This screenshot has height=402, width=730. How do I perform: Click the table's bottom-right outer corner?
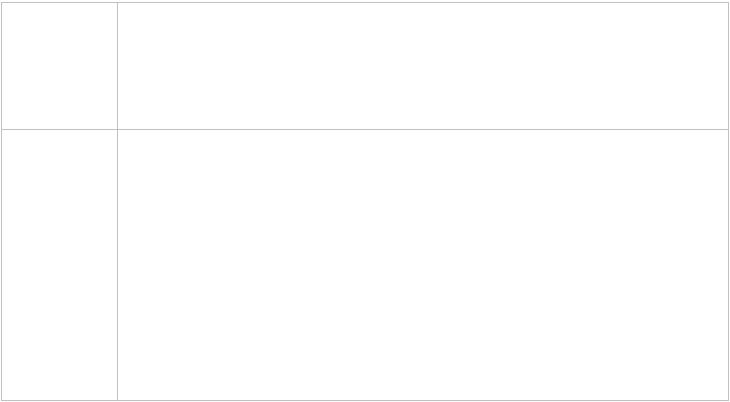click(728, 400)
